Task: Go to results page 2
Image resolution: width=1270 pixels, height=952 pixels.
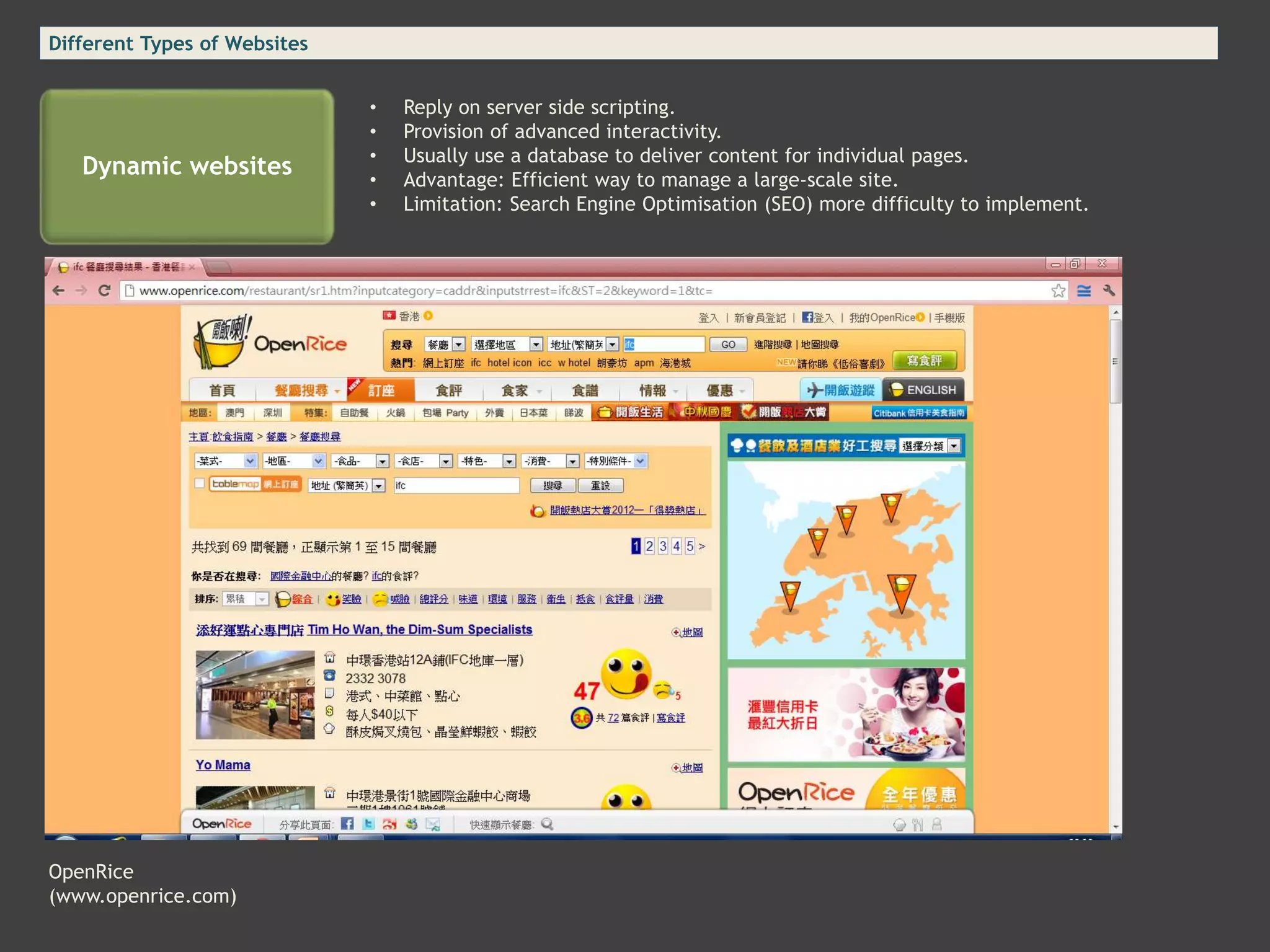Action: coord(649,546)
